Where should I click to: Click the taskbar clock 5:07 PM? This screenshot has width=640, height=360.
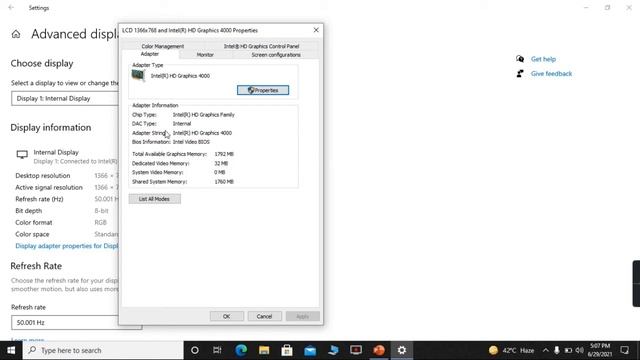tap(599, 350)
